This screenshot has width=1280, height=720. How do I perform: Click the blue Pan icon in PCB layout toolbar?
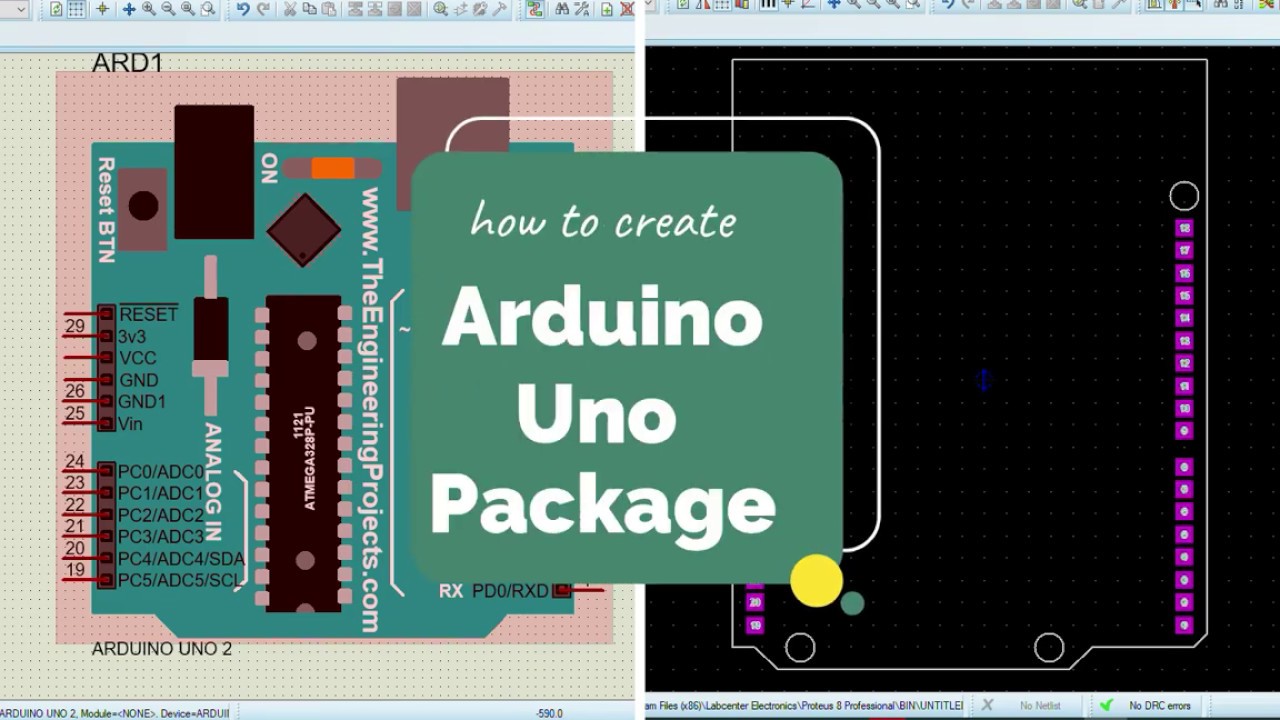[833, 5]
